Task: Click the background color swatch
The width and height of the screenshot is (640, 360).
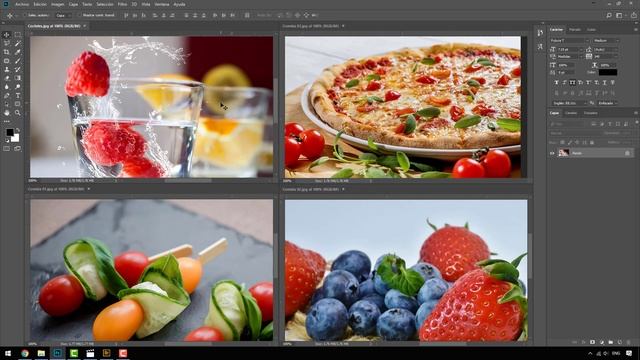Action: (16, 138)
